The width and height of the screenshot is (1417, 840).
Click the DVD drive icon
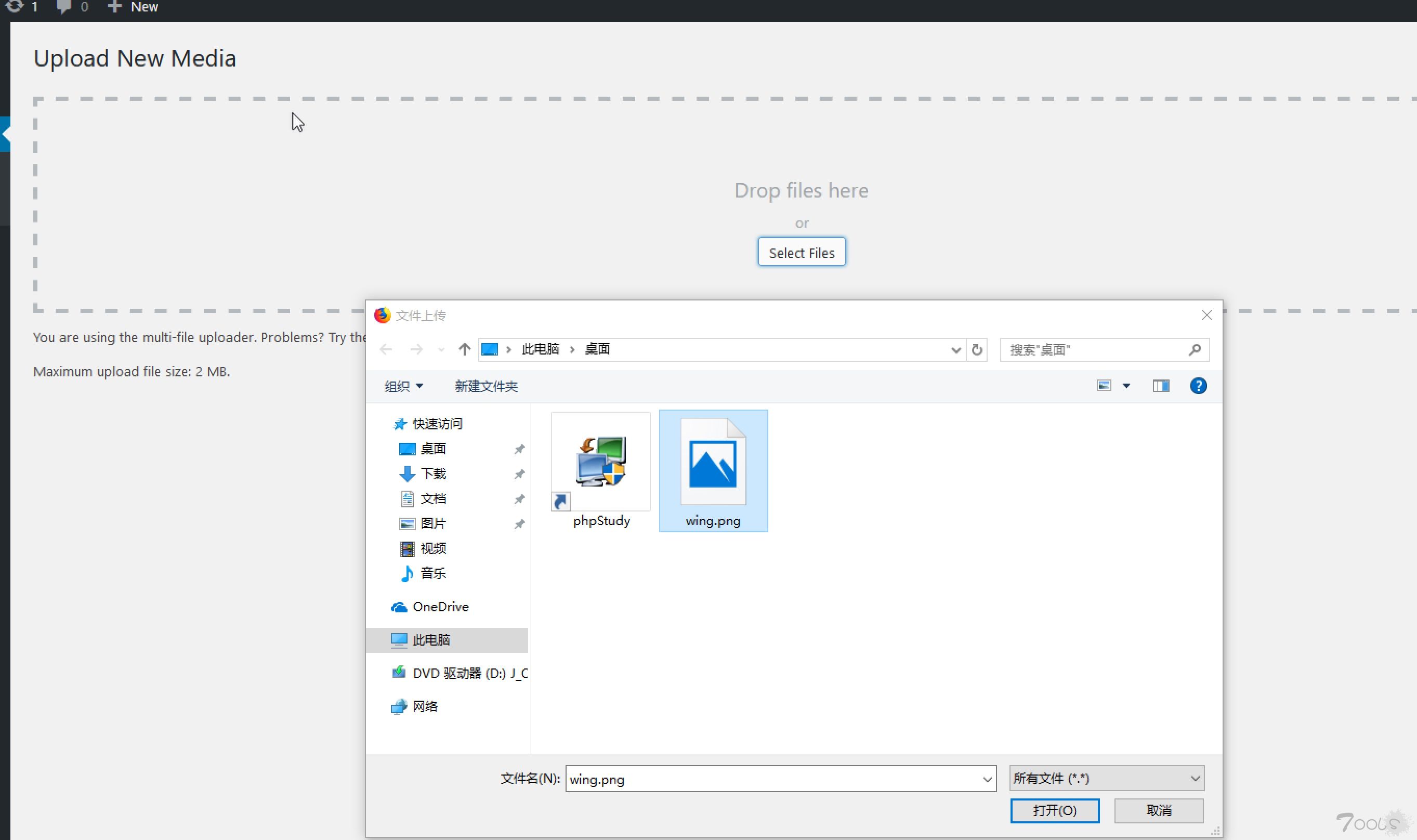(399, 673)
